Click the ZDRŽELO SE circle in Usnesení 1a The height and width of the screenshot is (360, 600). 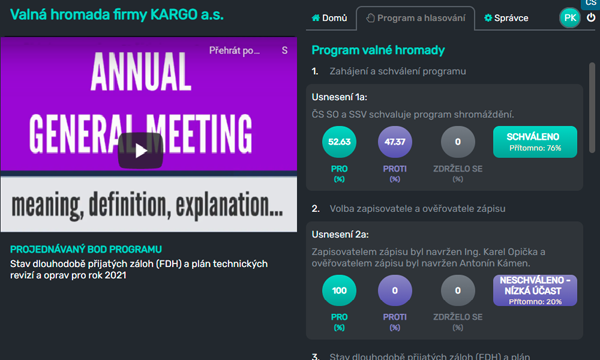[458, 142]
